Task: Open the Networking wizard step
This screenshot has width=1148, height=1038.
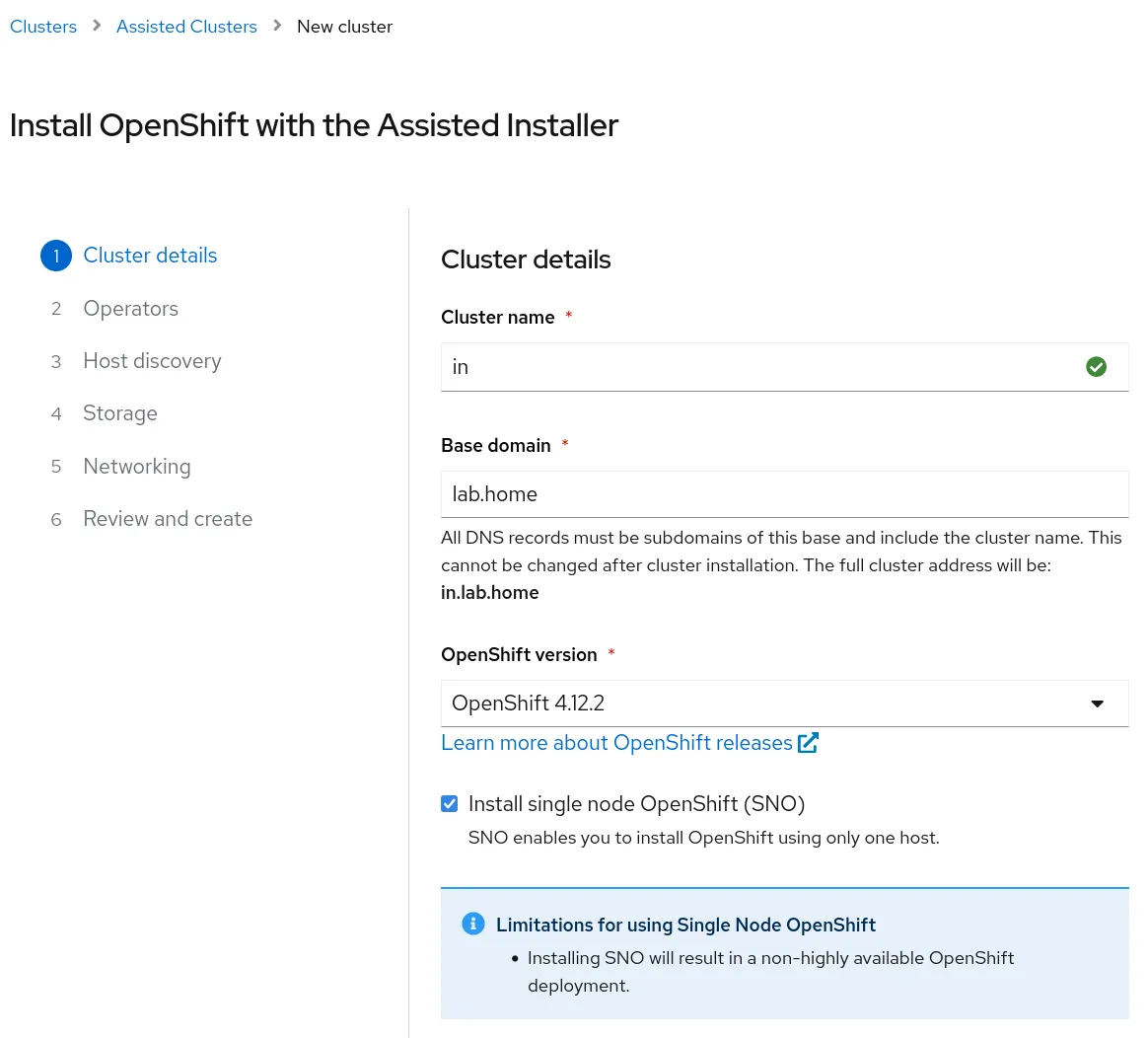Action: [137, 467]
